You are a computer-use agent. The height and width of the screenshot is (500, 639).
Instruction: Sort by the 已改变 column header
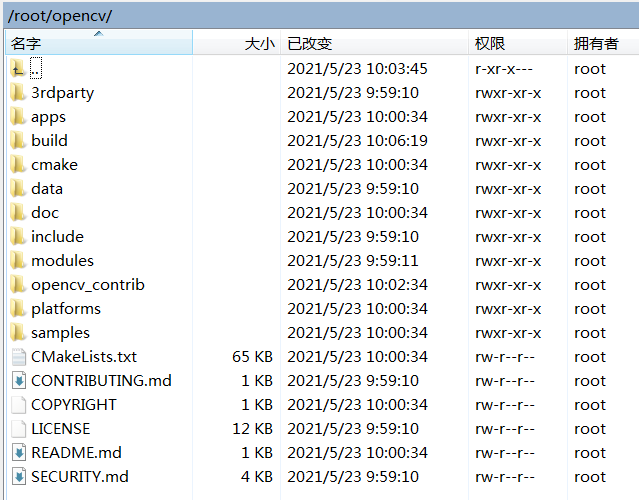[x=374, y=42]
